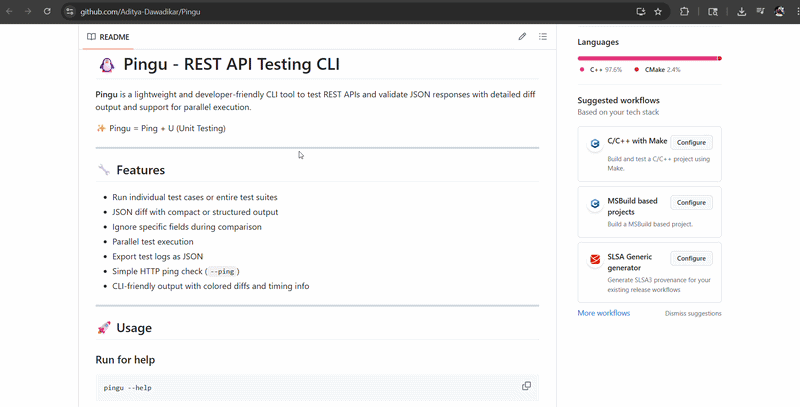Click the SLSA Generic generator icon
The width and height of the screenshot is (800, 407).
tap(594, 259)
